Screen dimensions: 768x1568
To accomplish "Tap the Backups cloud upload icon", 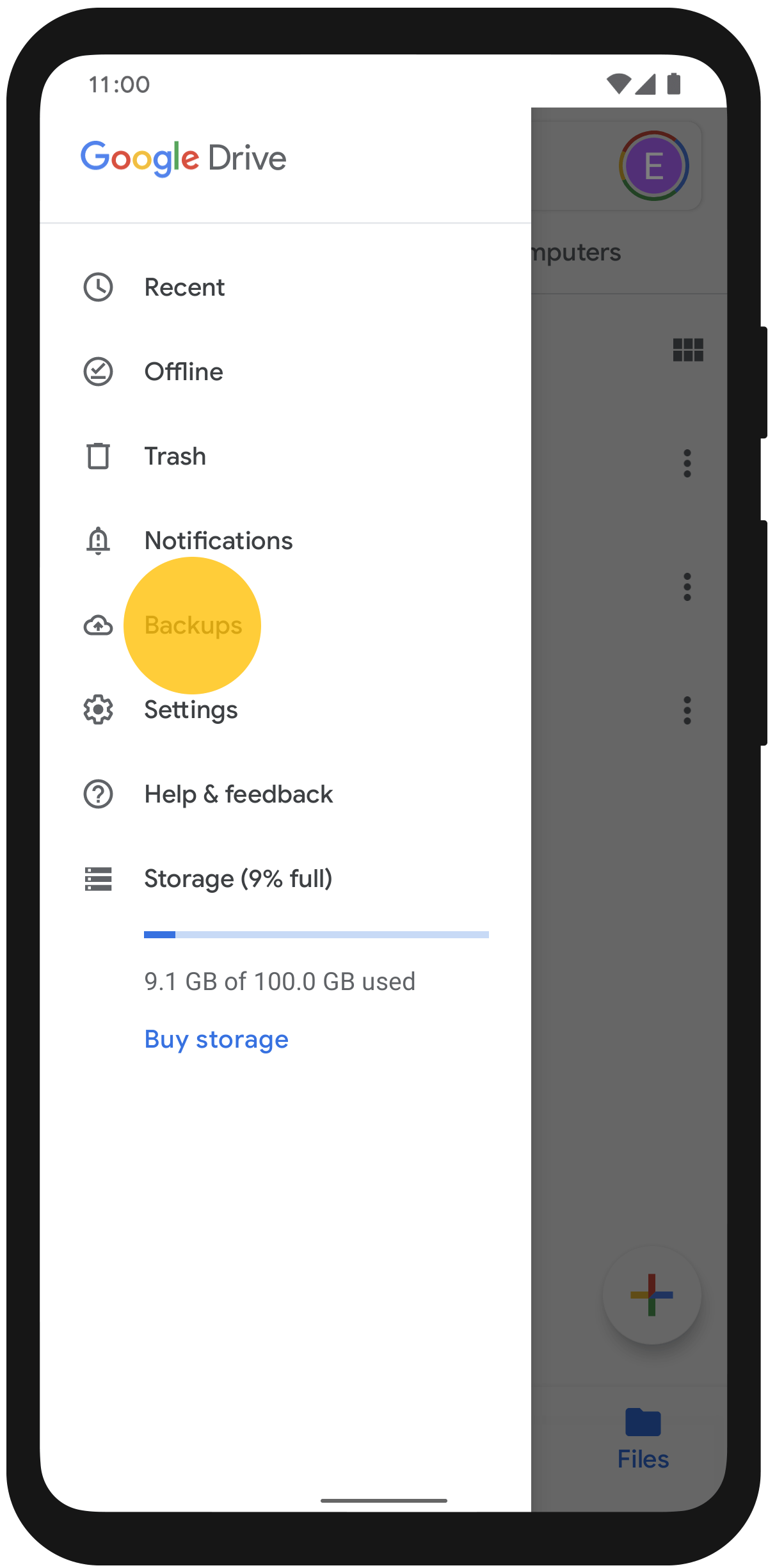I will pos(98,625).
